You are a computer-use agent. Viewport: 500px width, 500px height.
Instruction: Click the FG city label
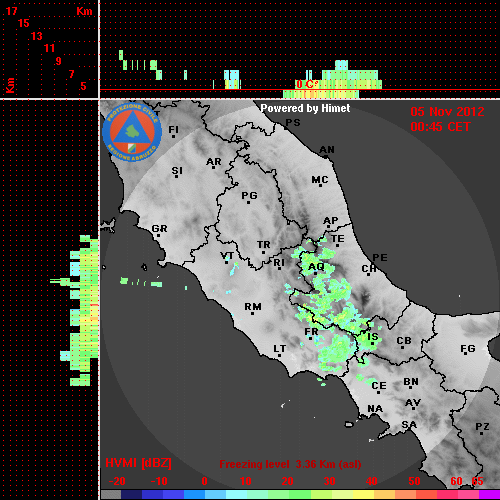[468, 349]
